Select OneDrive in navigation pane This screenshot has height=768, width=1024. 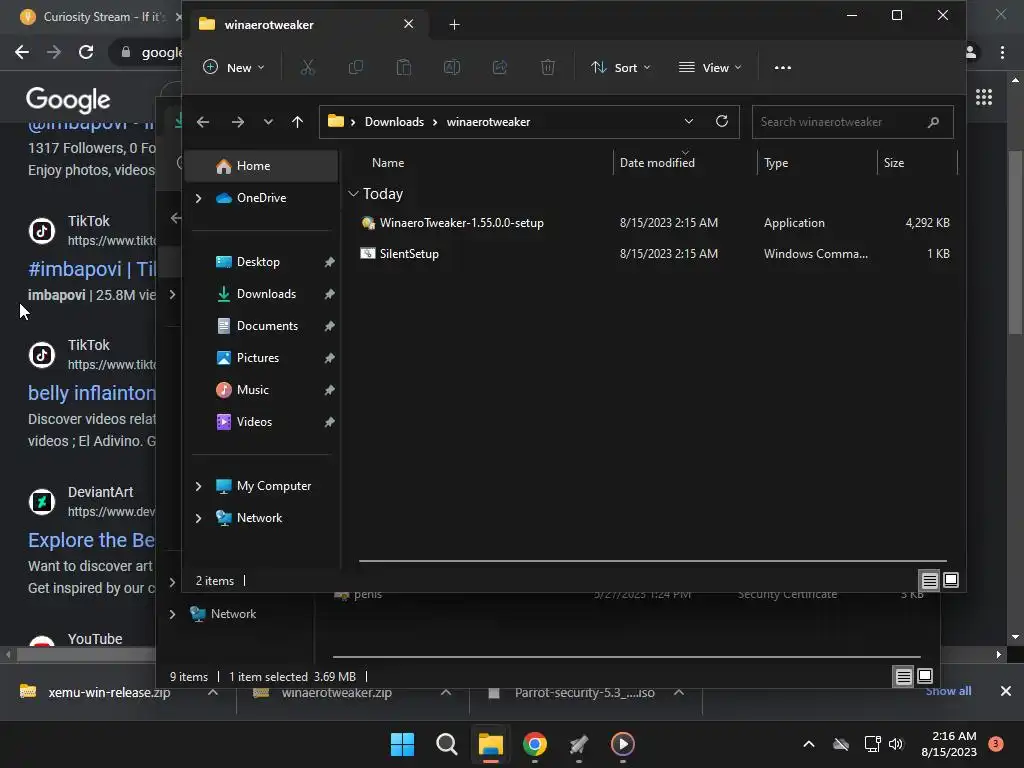pos(261,198)
